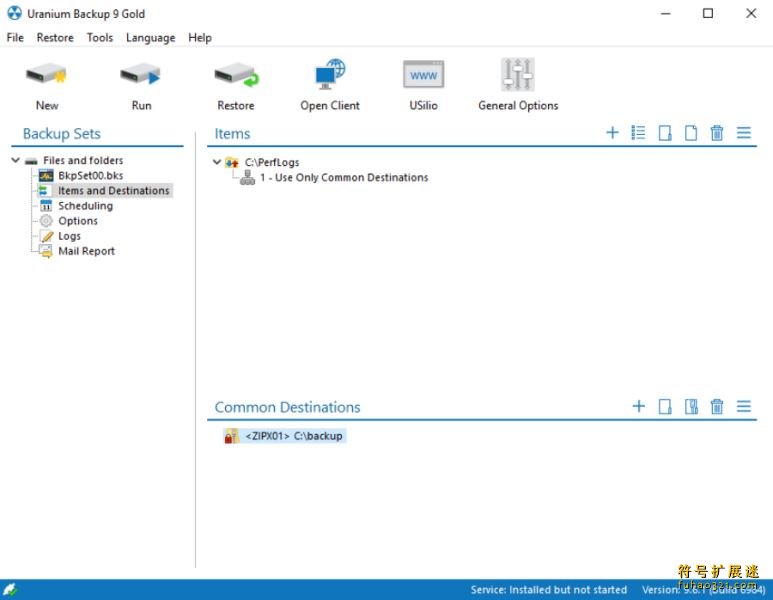This screenshot has width=773, height=600.
Task: Select the Scheduling tree entry
Action: [85, 206]
